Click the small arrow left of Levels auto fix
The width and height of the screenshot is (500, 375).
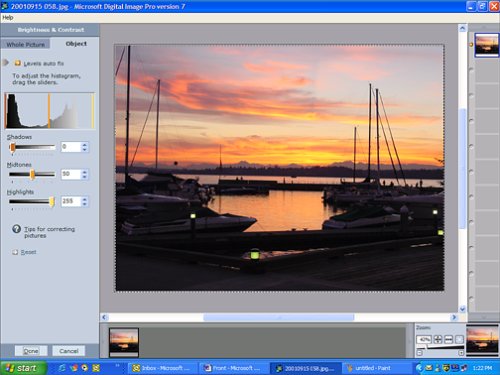(x=5, y=62)
